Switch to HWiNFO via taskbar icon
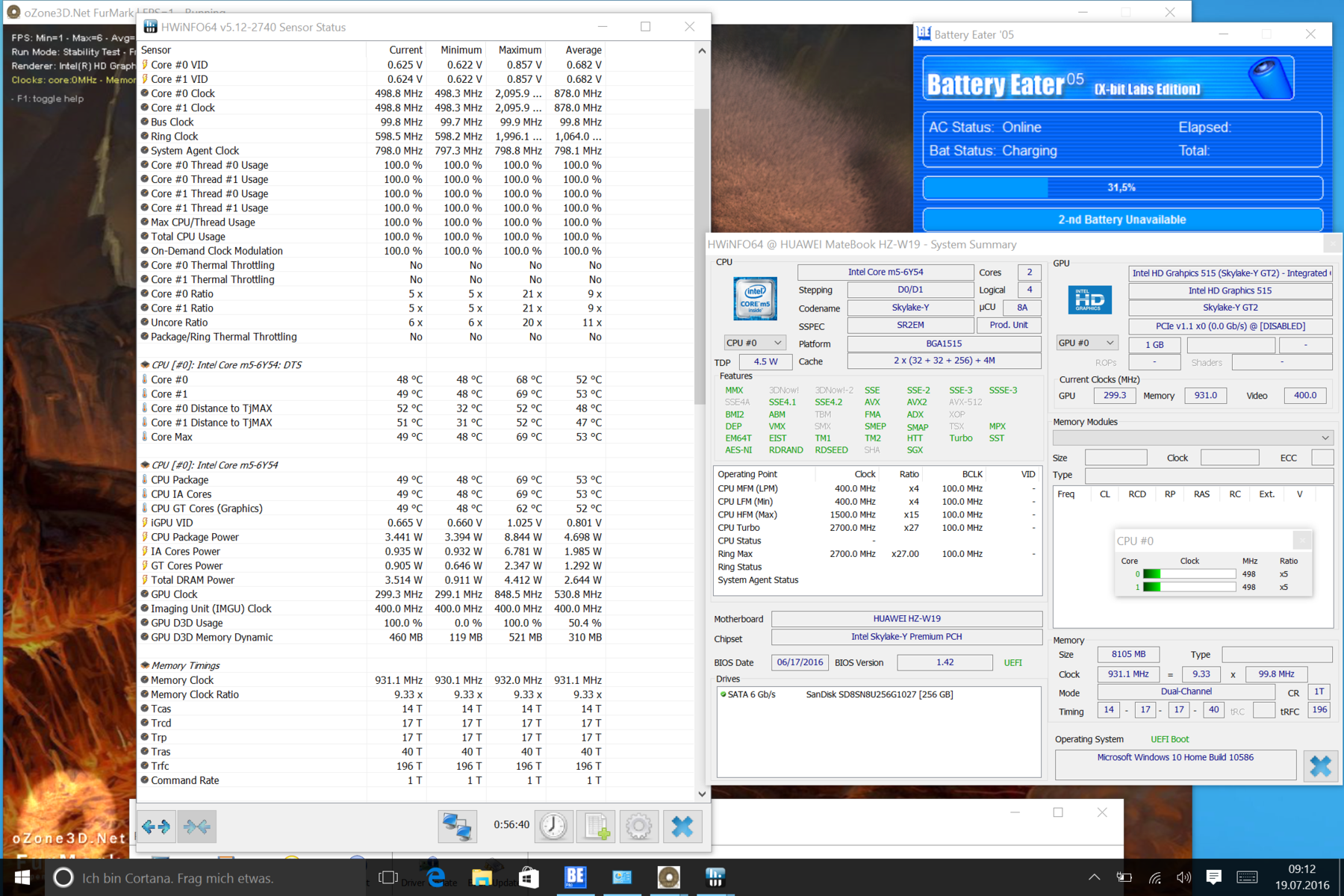Screen dimensions: 1344x896 [715, 877]
